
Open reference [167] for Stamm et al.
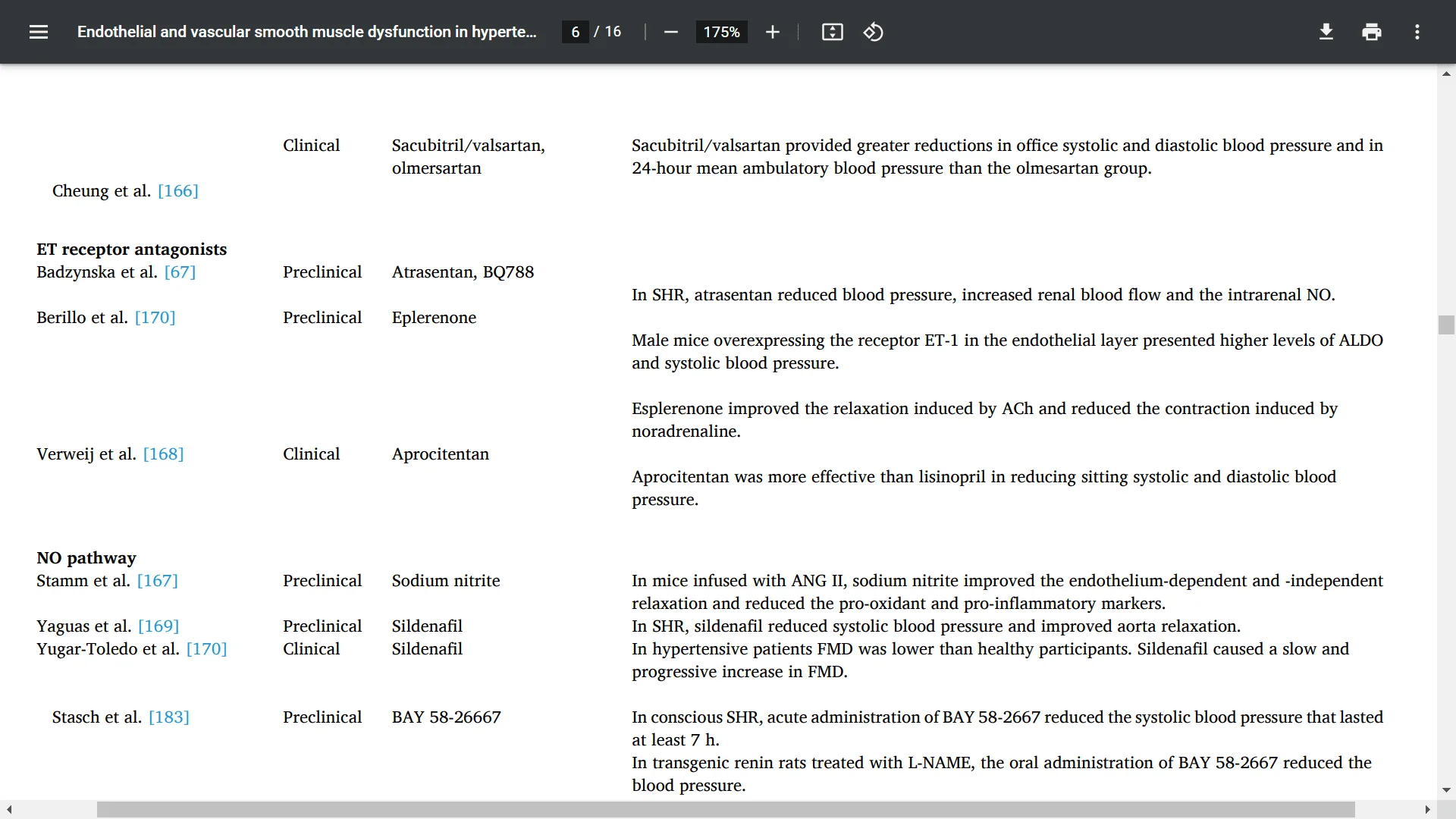[x=157, y=581]
